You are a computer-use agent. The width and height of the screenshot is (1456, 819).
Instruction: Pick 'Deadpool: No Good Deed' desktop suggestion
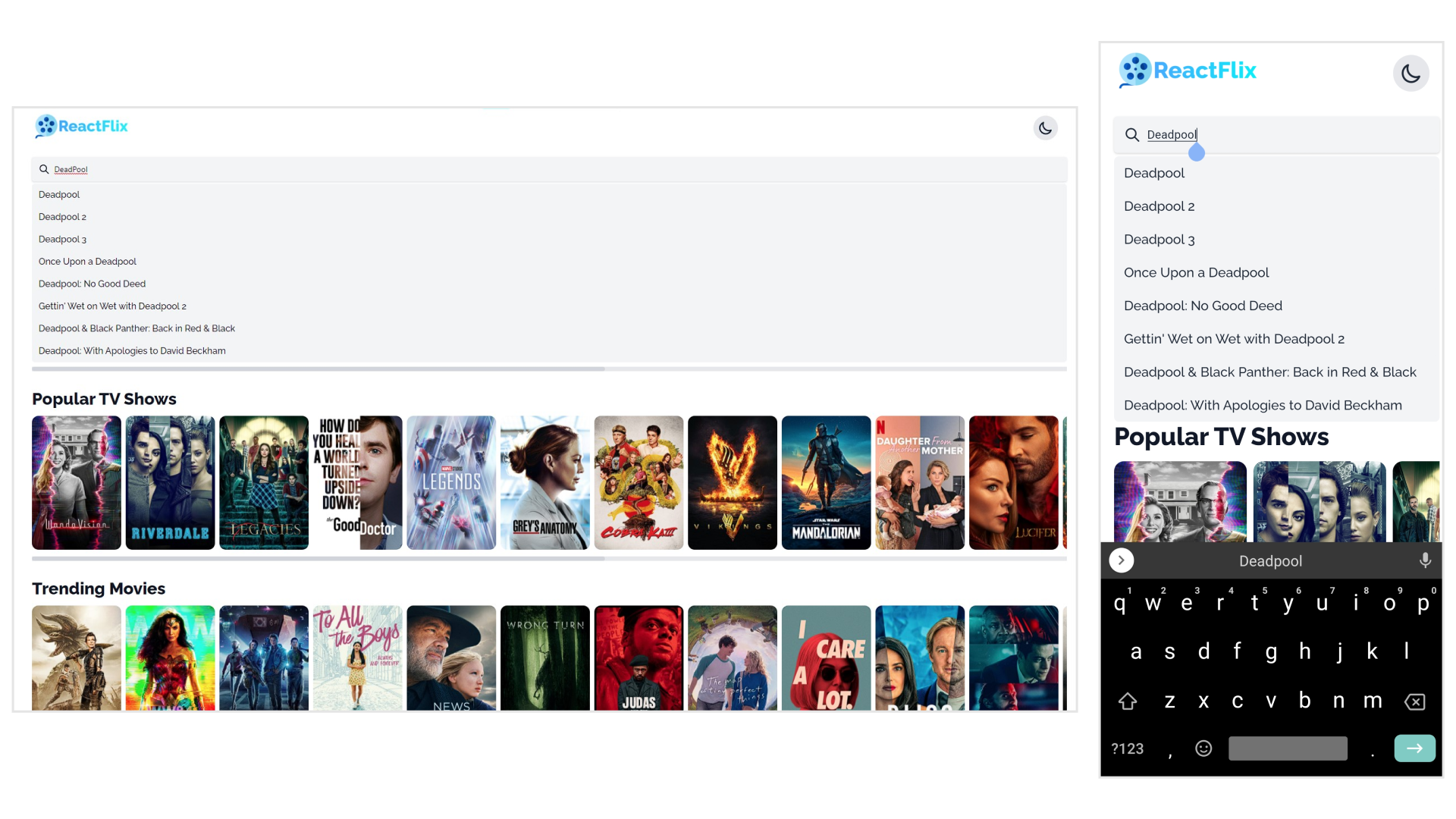(92, 284)
